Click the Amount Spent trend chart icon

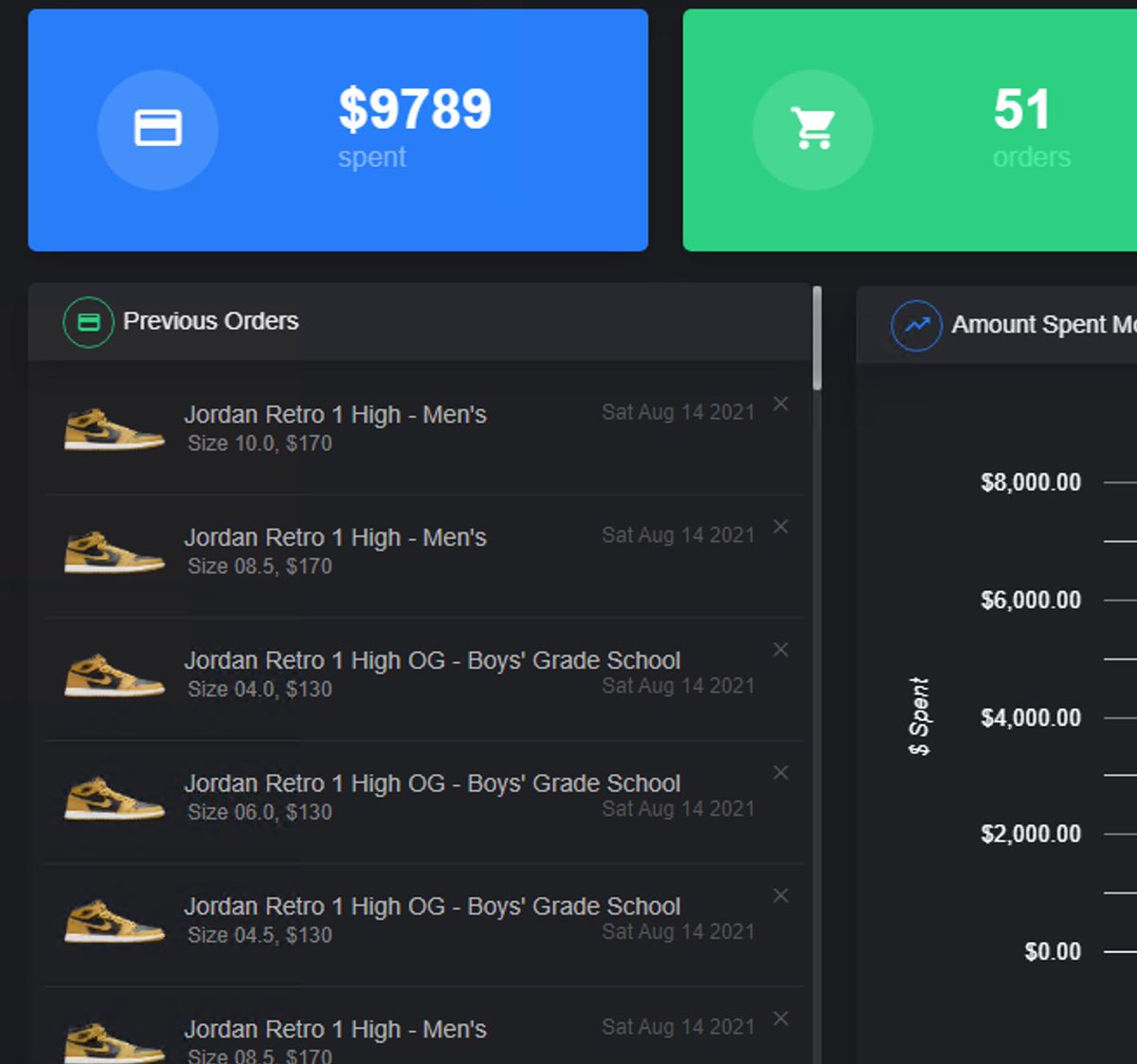point(916,325)
